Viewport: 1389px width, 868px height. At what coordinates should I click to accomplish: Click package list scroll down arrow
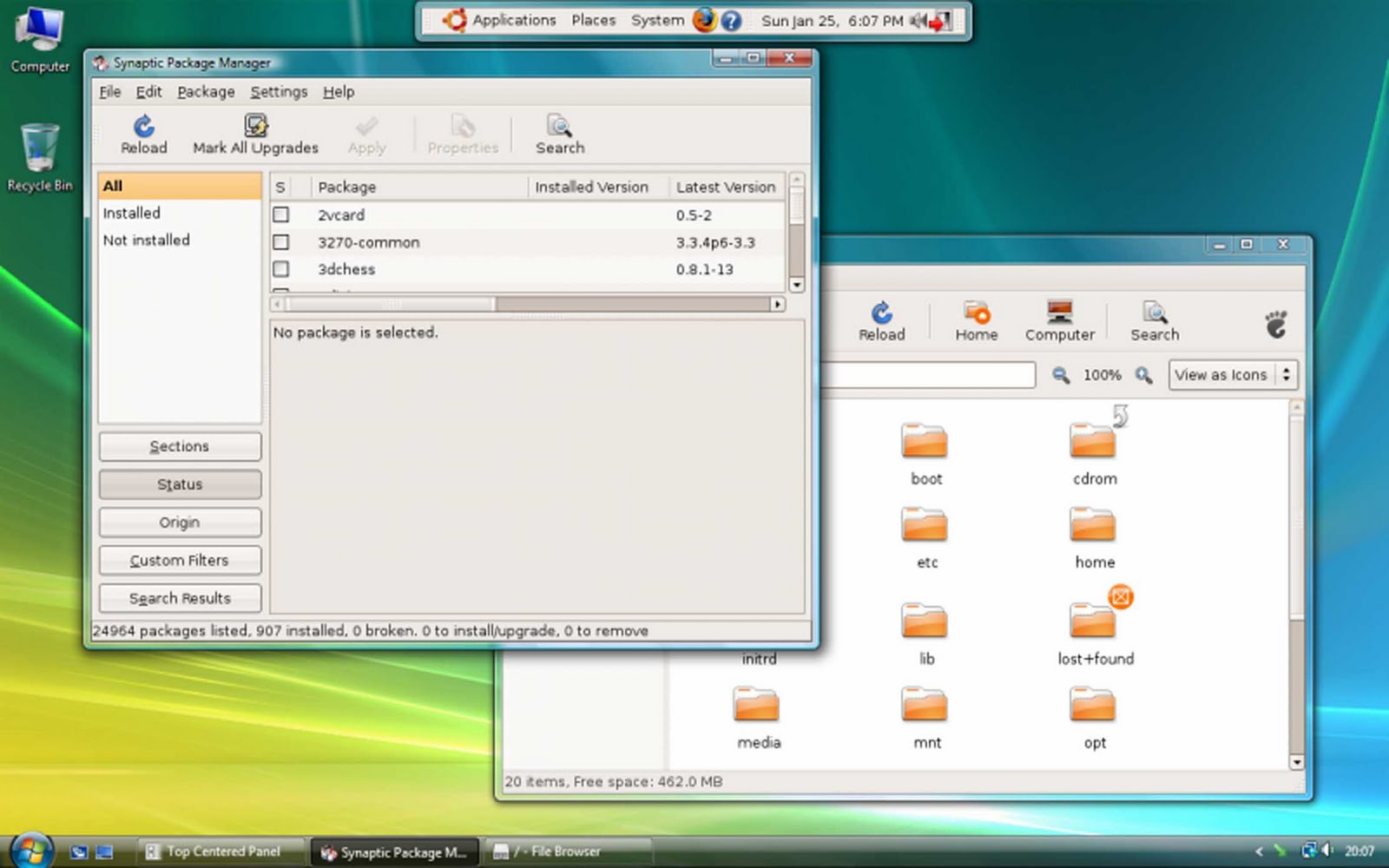(x=796, y=285)
